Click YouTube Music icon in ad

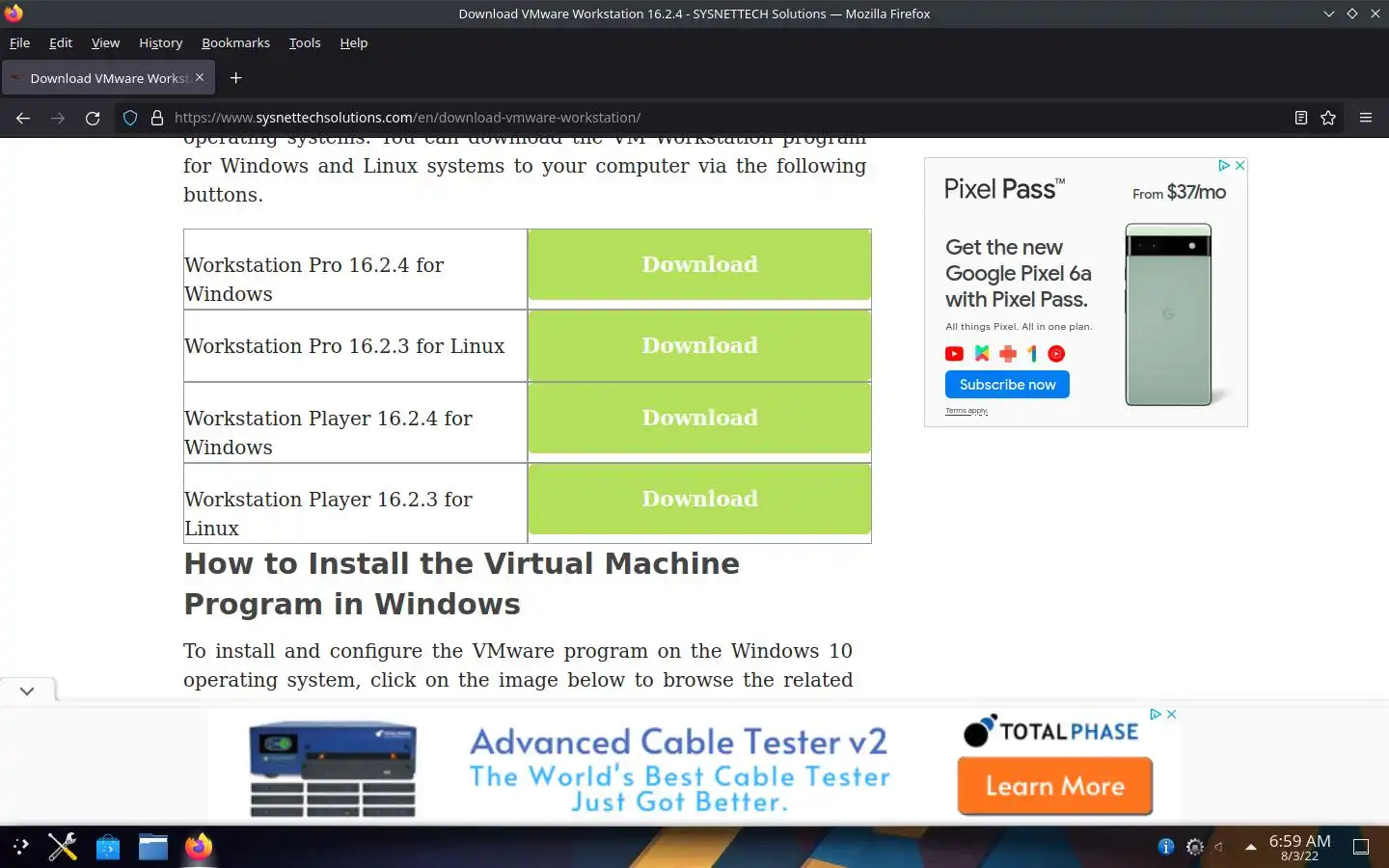click(1056, 354)
